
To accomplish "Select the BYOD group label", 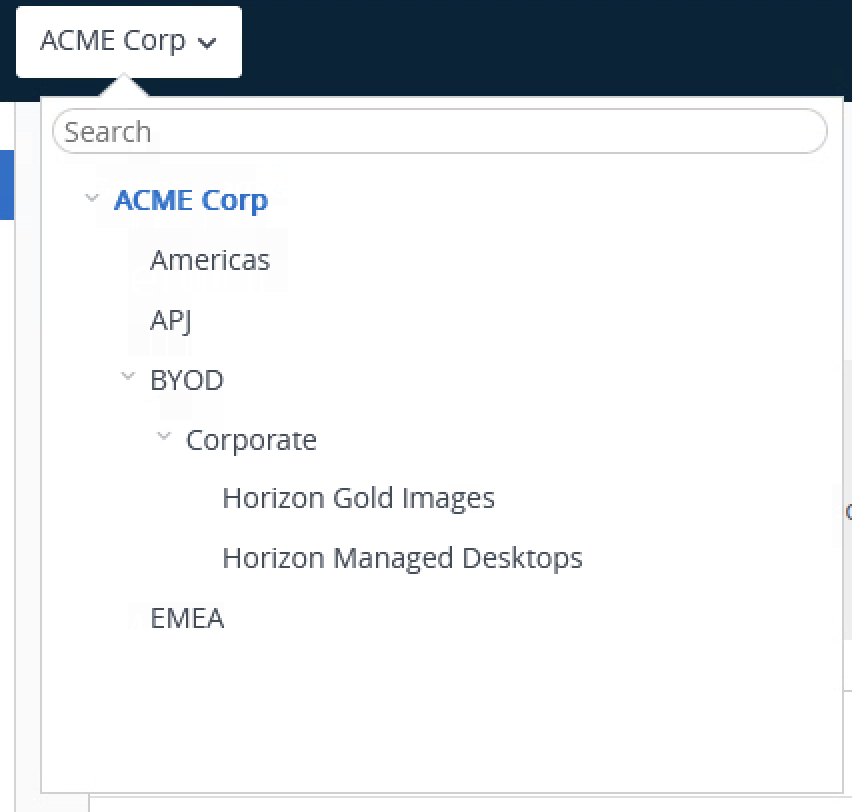I will [x=187, y=380].
